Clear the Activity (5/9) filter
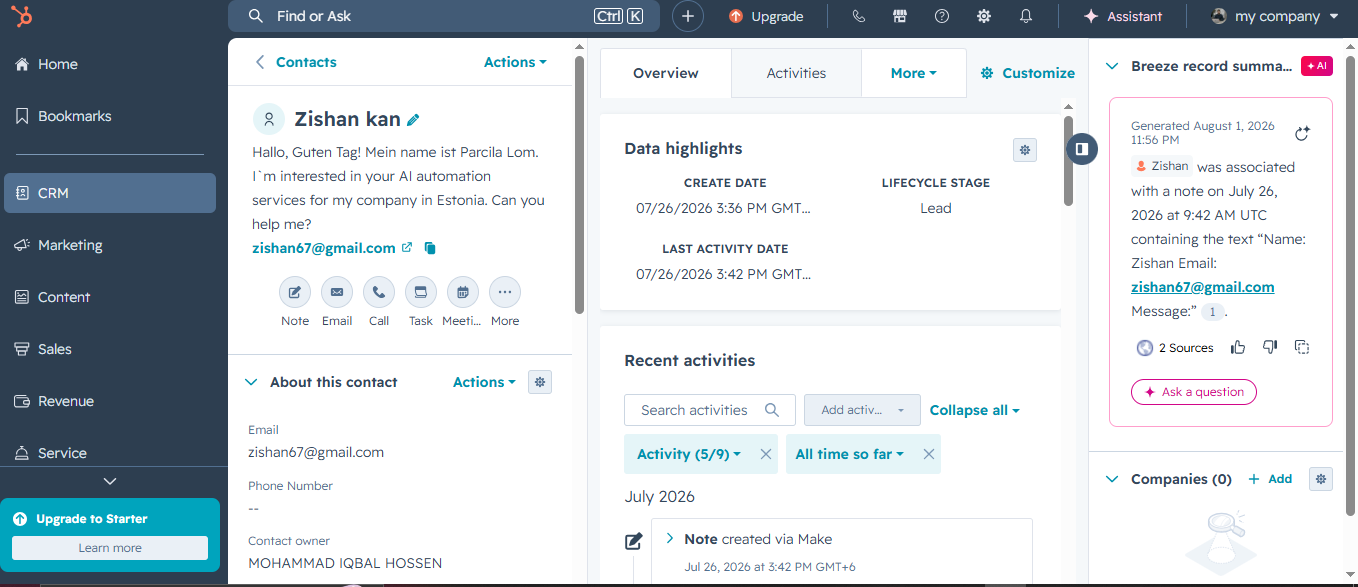Viewport: 1358px width, 587px height. pos(766,454)
